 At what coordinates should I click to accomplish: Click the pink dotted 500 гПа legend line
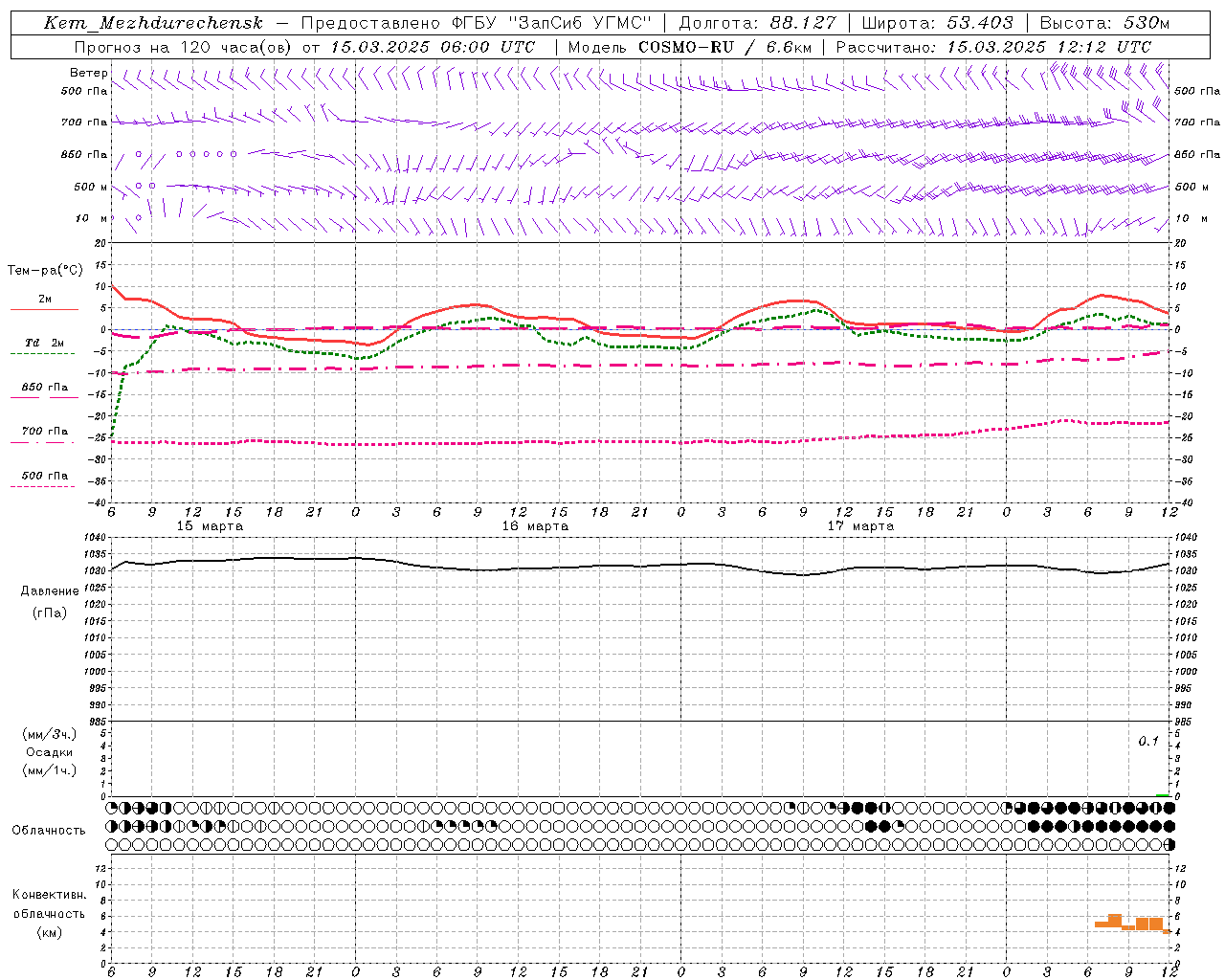[42, 486]
